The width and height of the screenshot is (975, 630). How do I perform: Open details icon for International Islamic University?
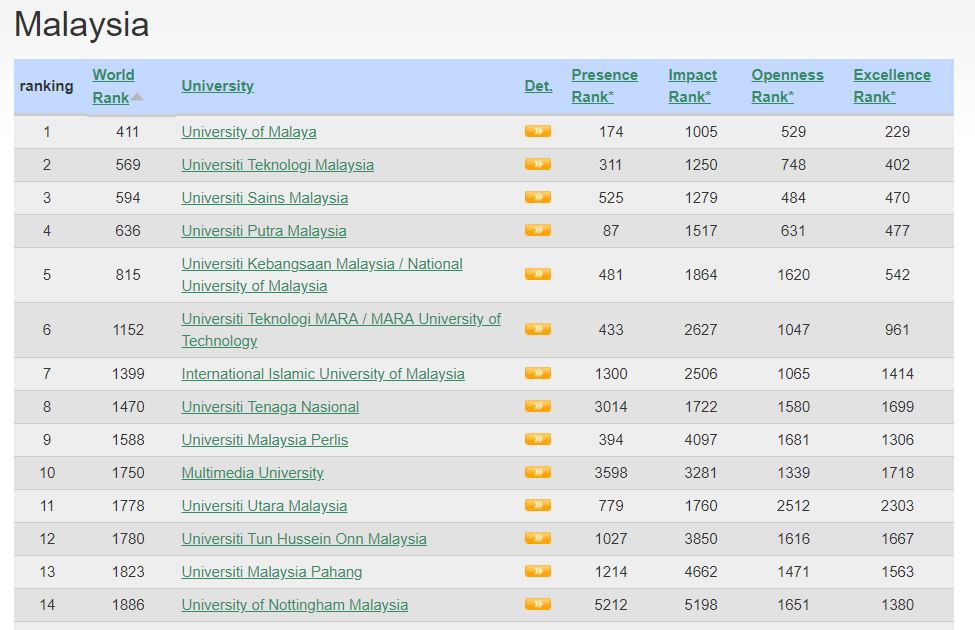coord(538,373)
